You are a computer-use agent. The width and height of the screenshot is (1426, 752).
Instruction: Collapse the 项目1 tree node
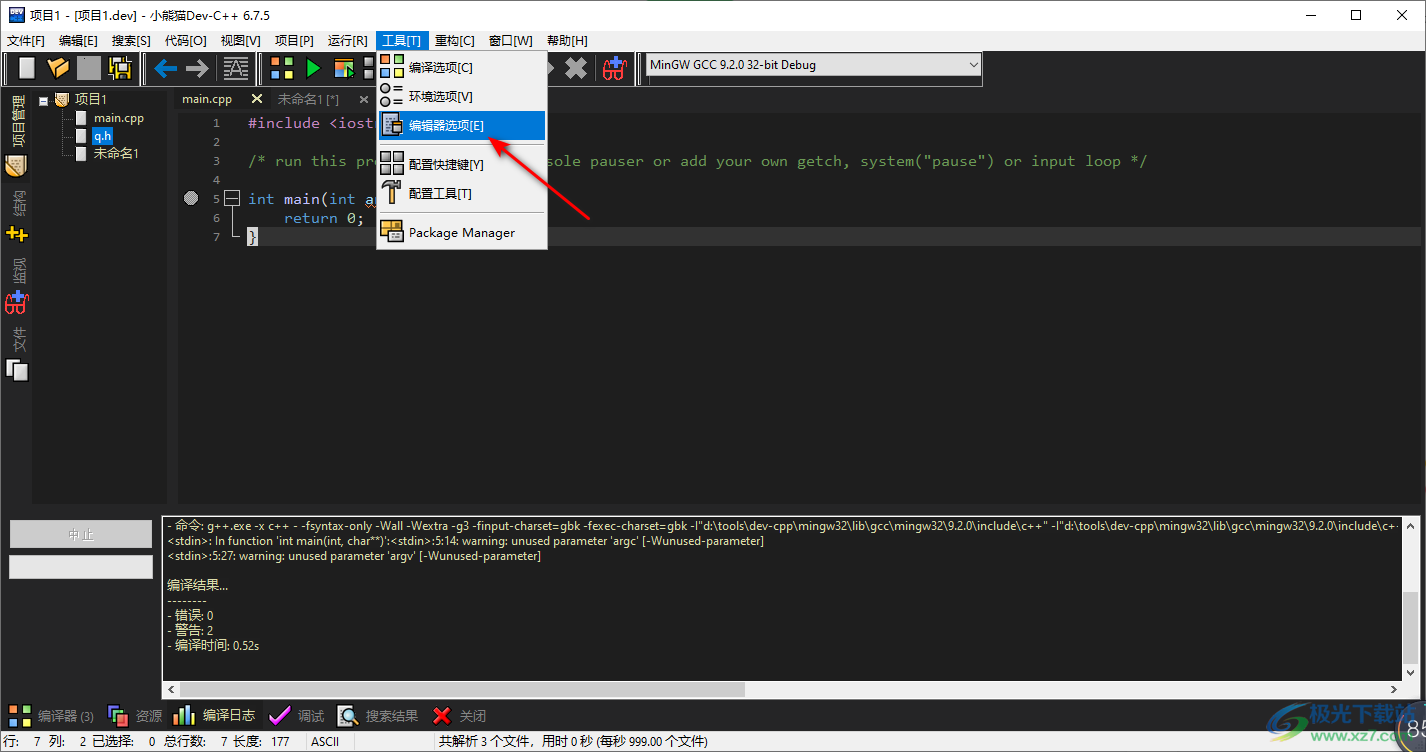[x=43, y=100]
